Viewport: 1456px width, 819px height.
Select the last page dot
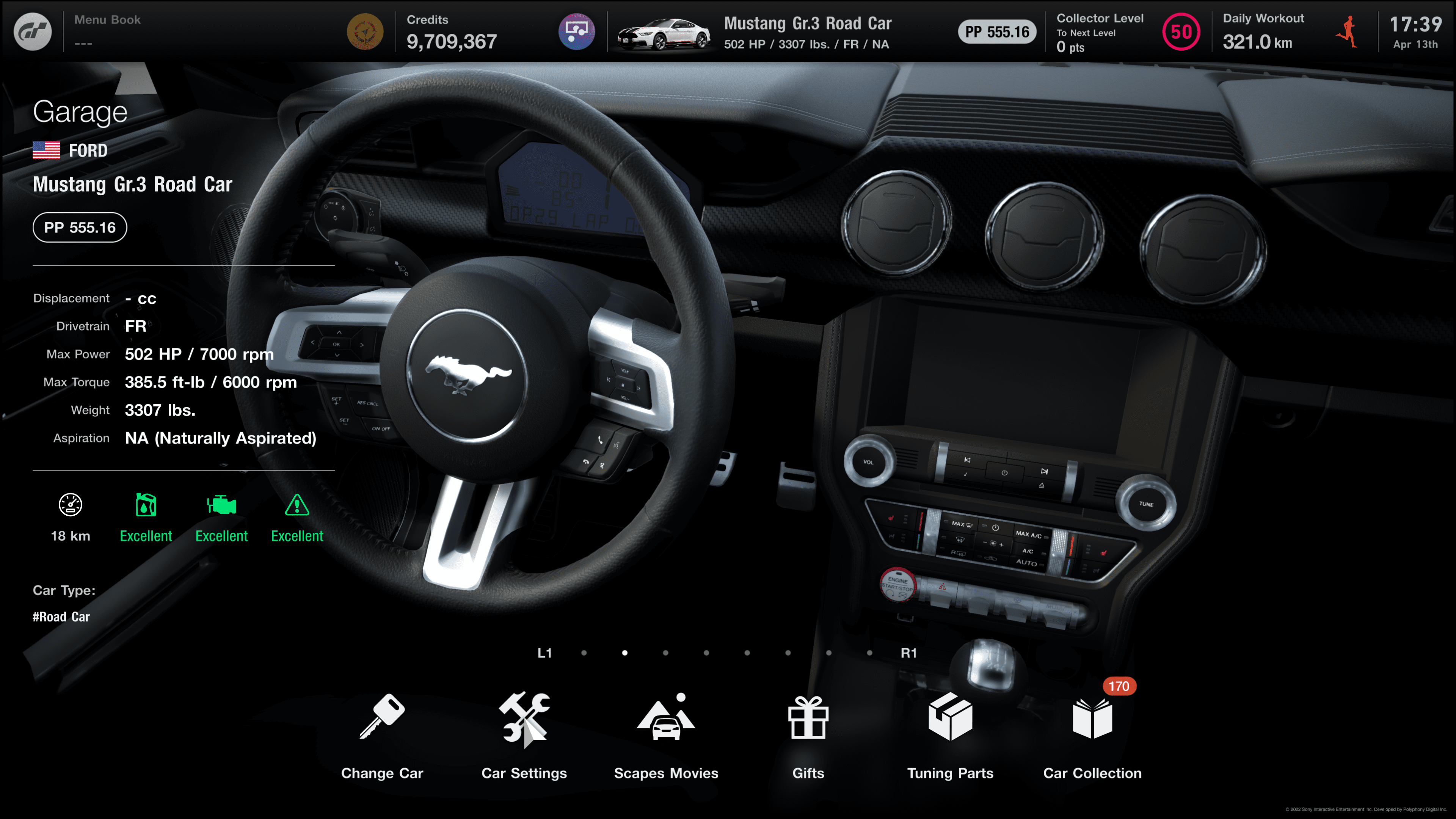pyautogui.click(x=869, y=653)
